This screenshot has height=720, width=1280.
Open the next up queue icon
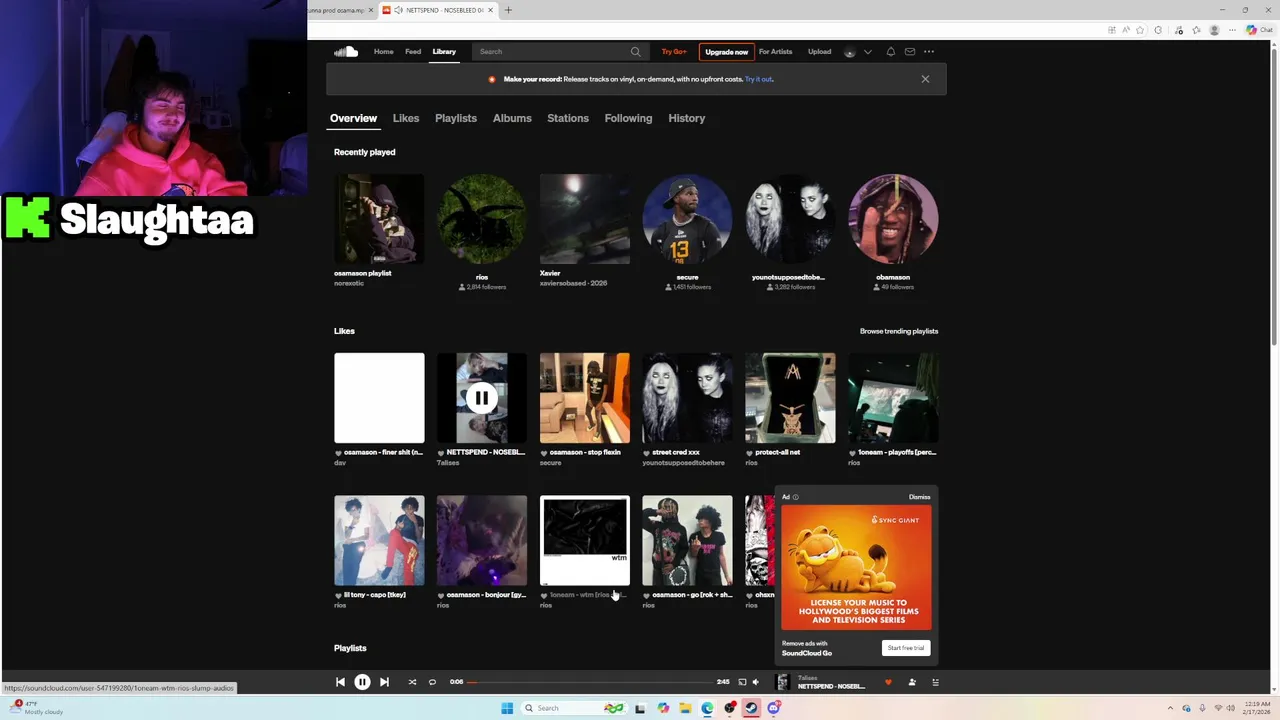pyautogui.click(x=936, y=682)
